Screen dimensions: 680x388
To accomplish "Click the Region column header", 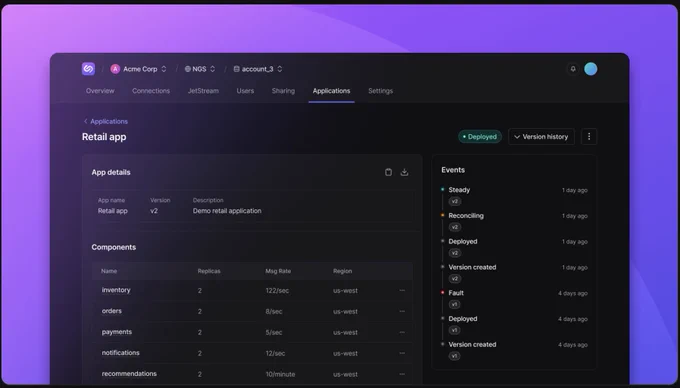I will pyautogui.click(x=343, y=271).
